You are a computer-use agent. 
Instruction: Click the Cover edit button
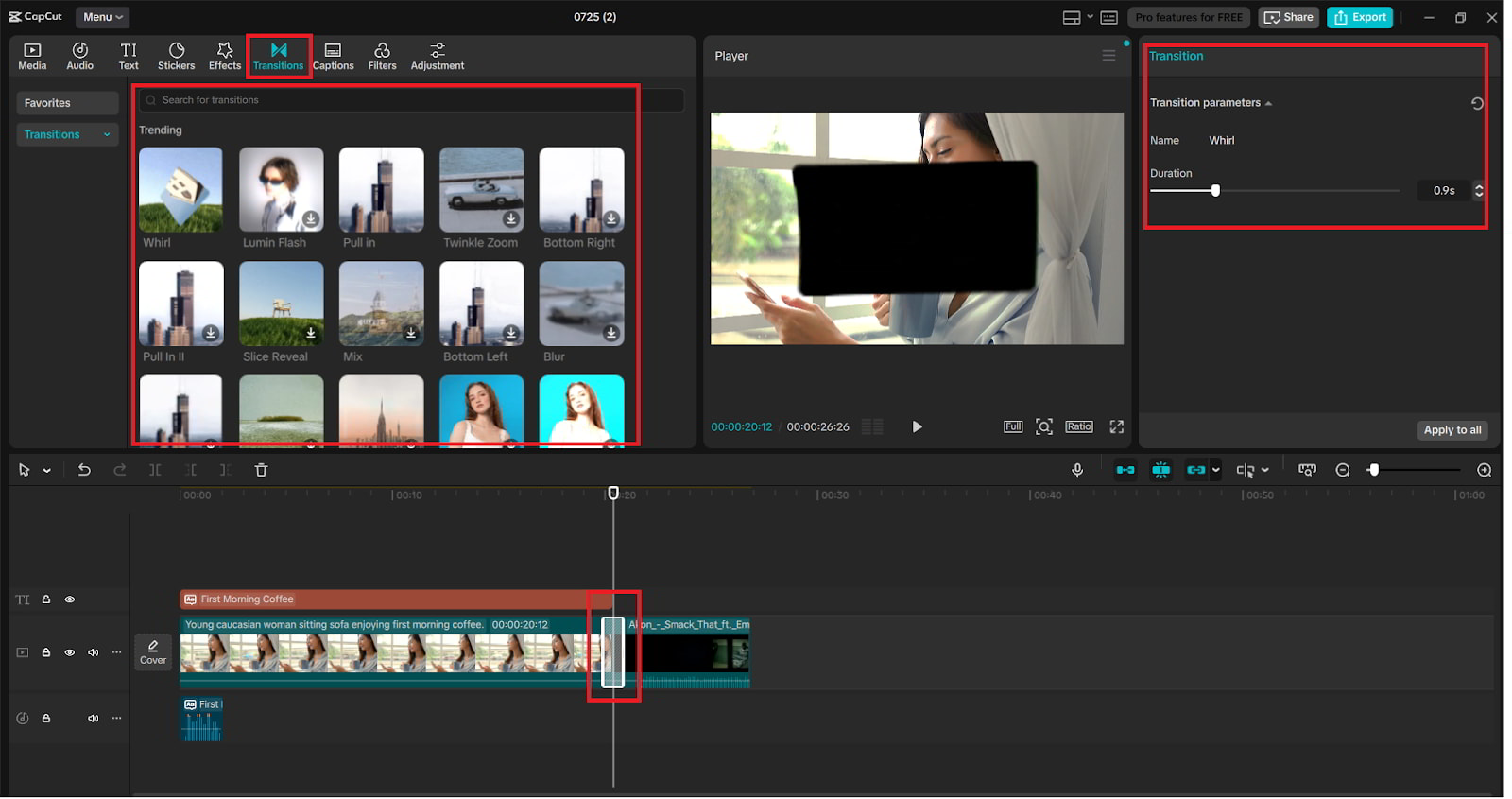[153, 652]
